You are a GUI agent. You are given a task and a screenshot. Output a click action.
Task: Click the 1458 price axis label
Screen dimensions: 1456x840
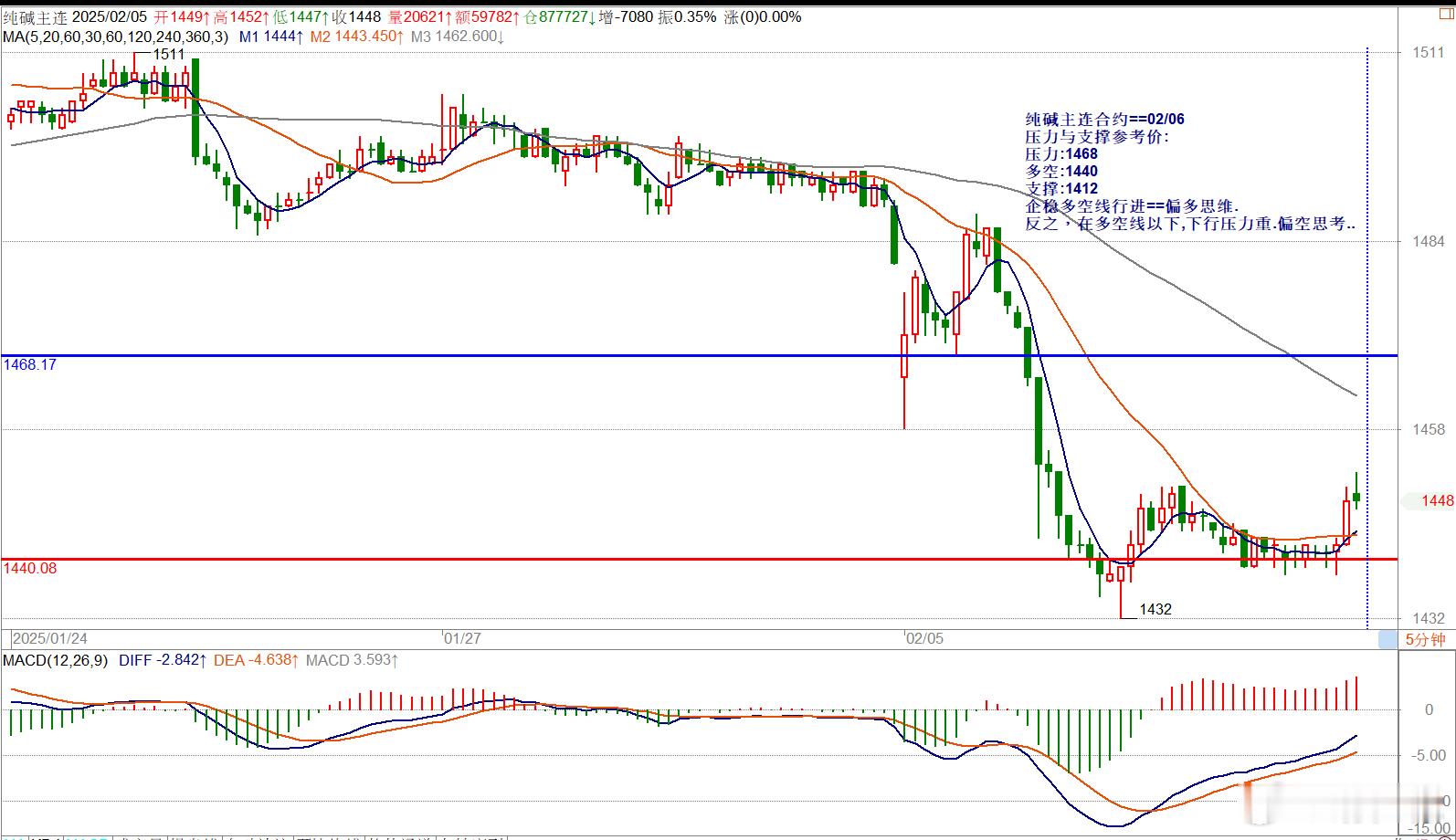(x=1429, y=429)
